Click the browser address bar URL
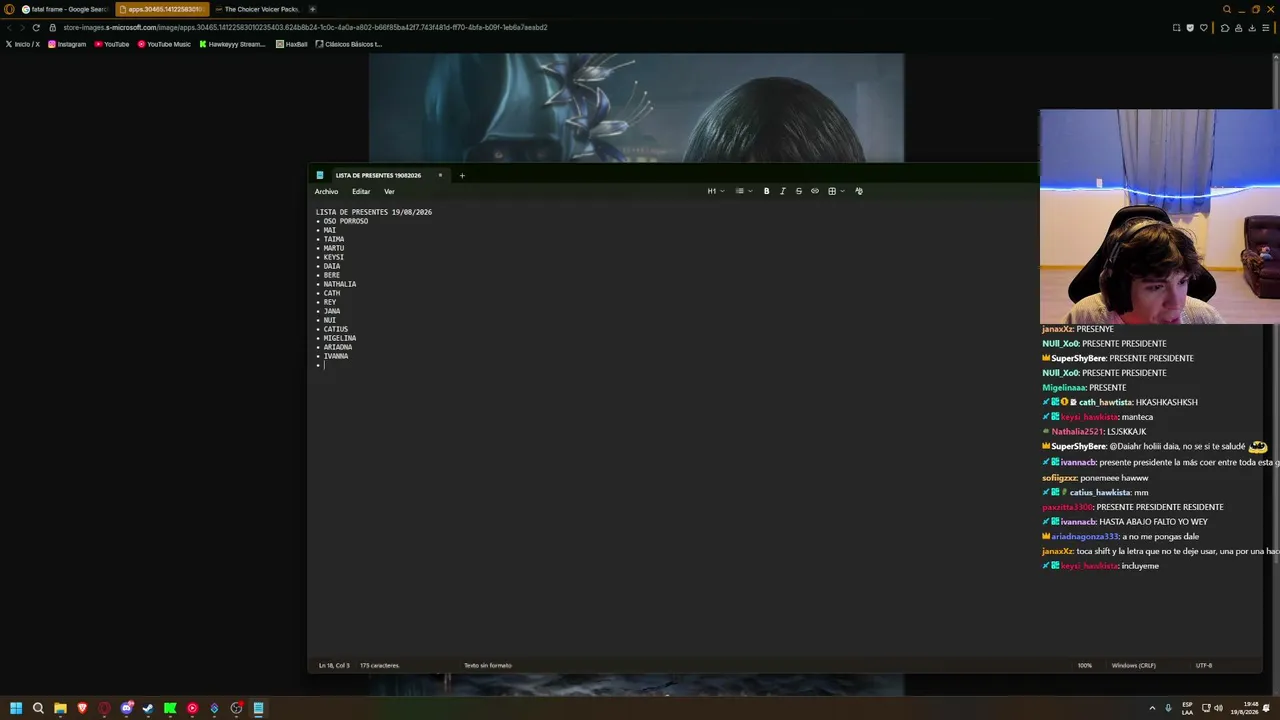Screen dimensions: 1280x720 tap(305, 27)
